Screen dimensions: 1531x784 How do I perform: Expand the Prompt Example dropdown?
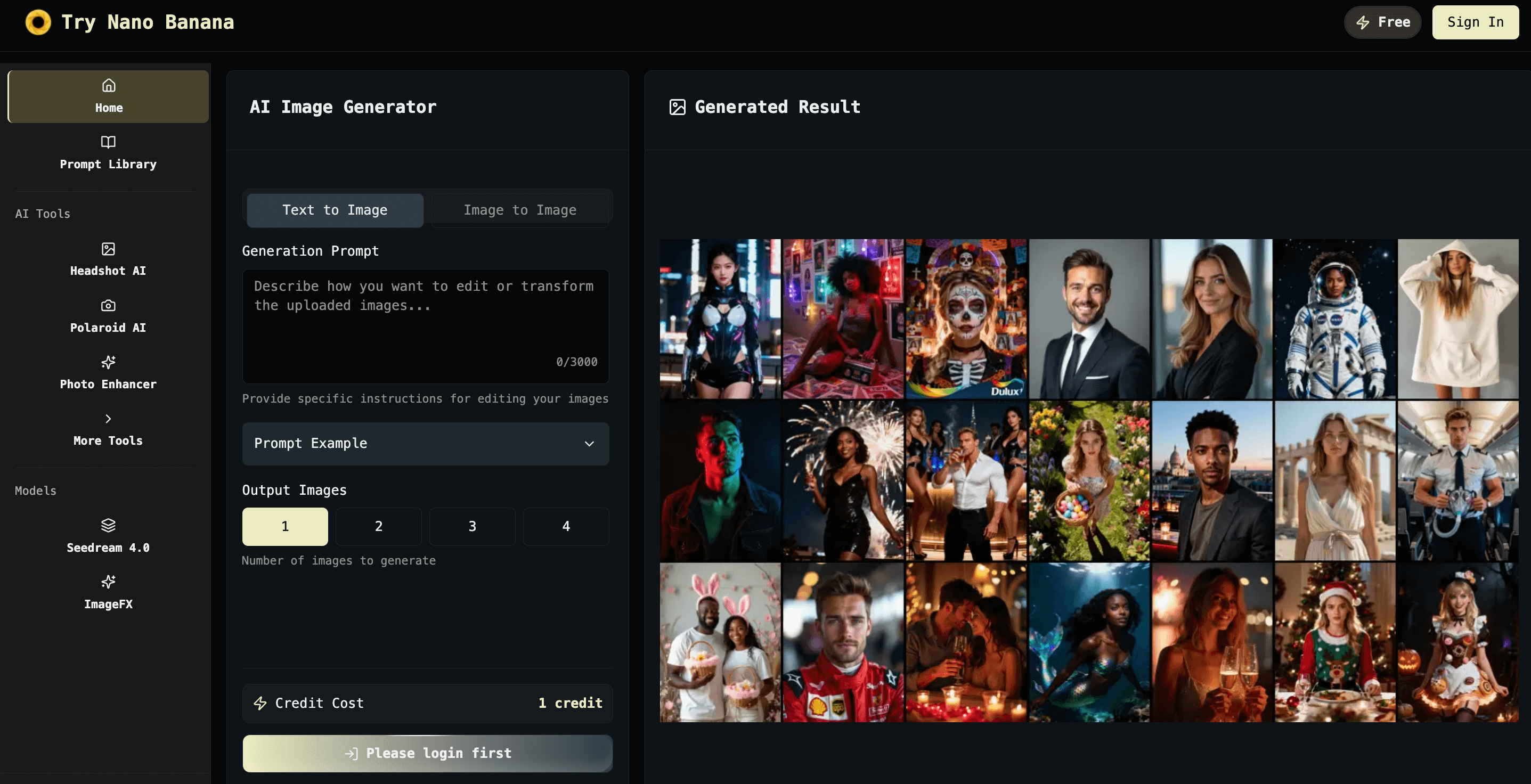tap(425, 444)
